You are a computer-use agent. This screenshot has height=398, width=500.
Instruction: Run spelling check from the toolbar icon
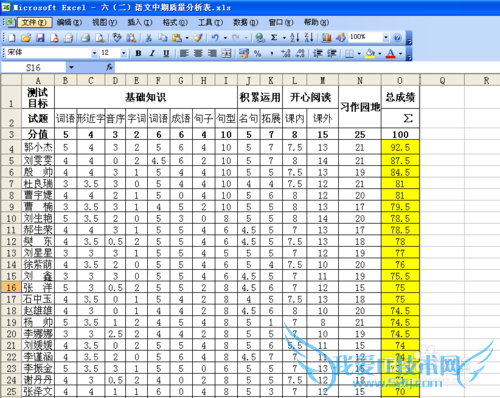pyautogui.click(x=117, y=38)
